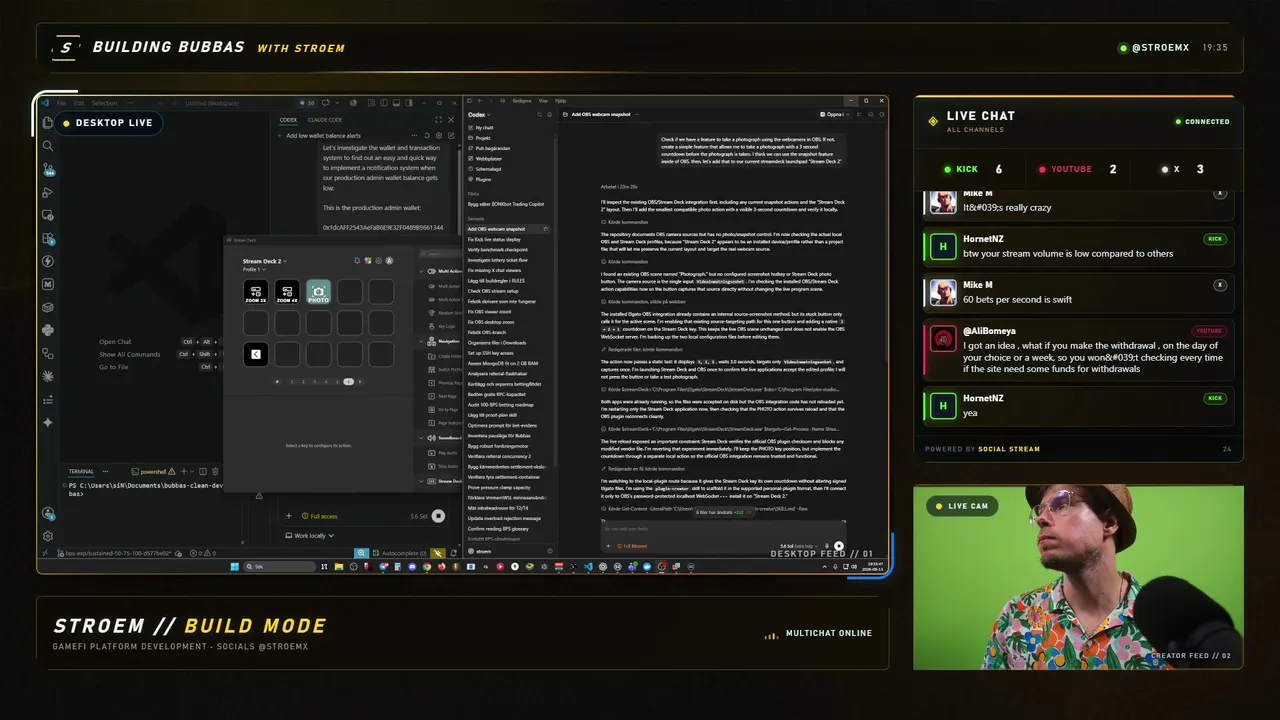Add attachment with plus in VS Code Codex
Image resolution: width=1280 pixels, height=720 pixels.
[289, 516]
